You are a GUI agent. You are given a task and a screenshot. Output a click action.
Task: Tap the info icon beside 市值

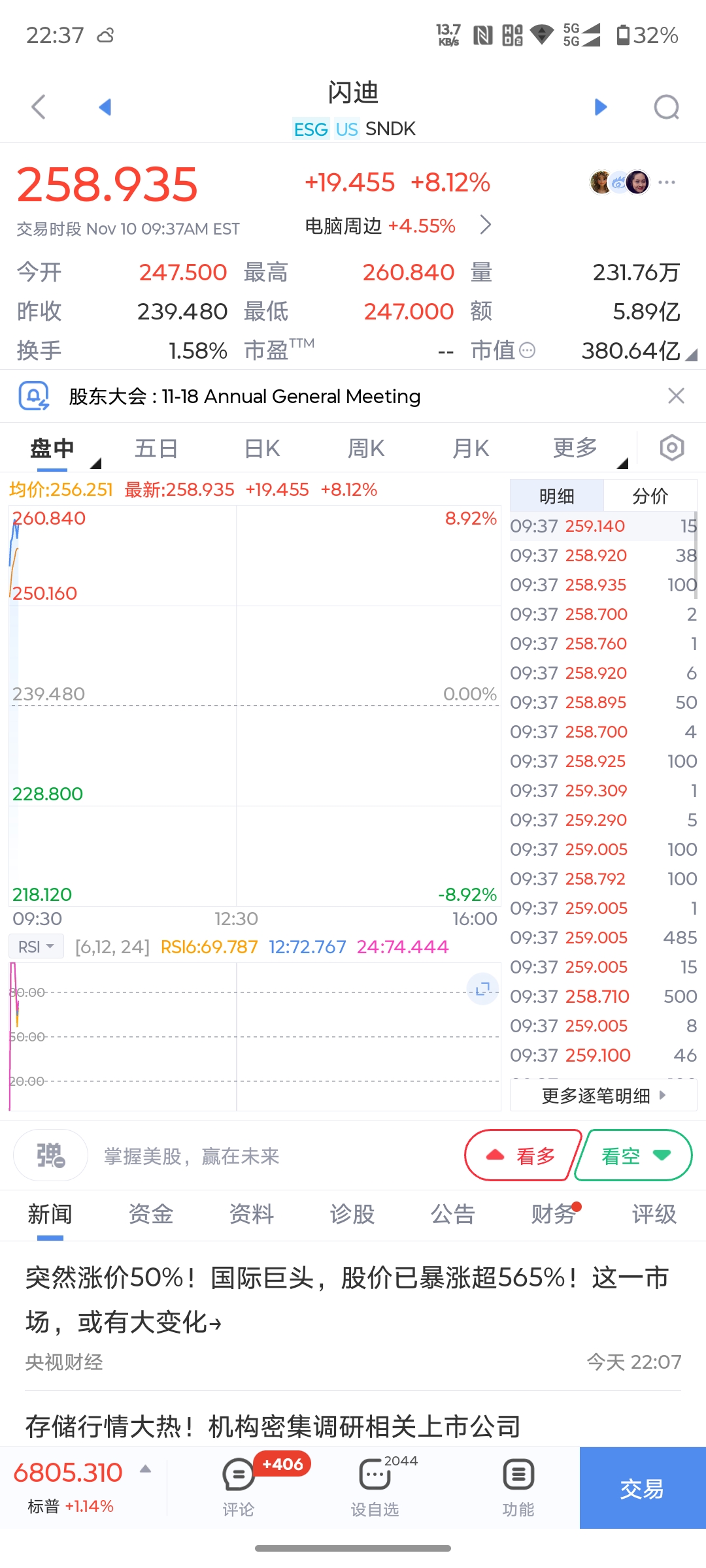(528, 351)
